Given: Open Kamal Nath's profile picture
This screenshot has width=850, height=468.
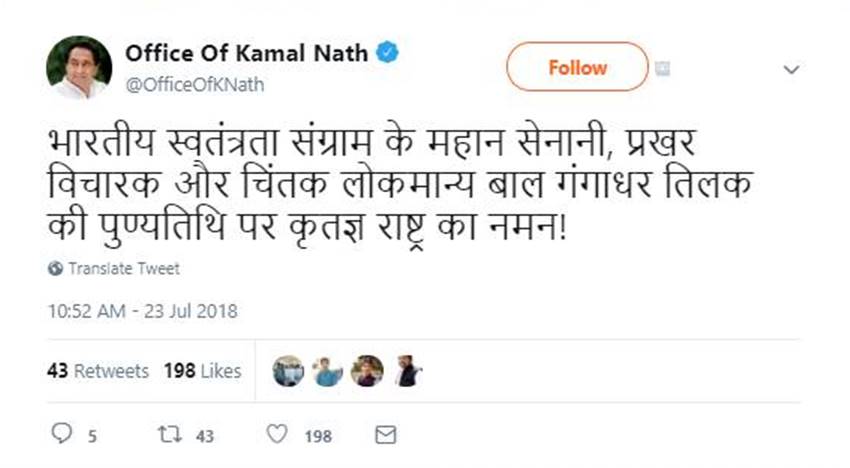Looking at the screenshot, I should tap(79, 68).
